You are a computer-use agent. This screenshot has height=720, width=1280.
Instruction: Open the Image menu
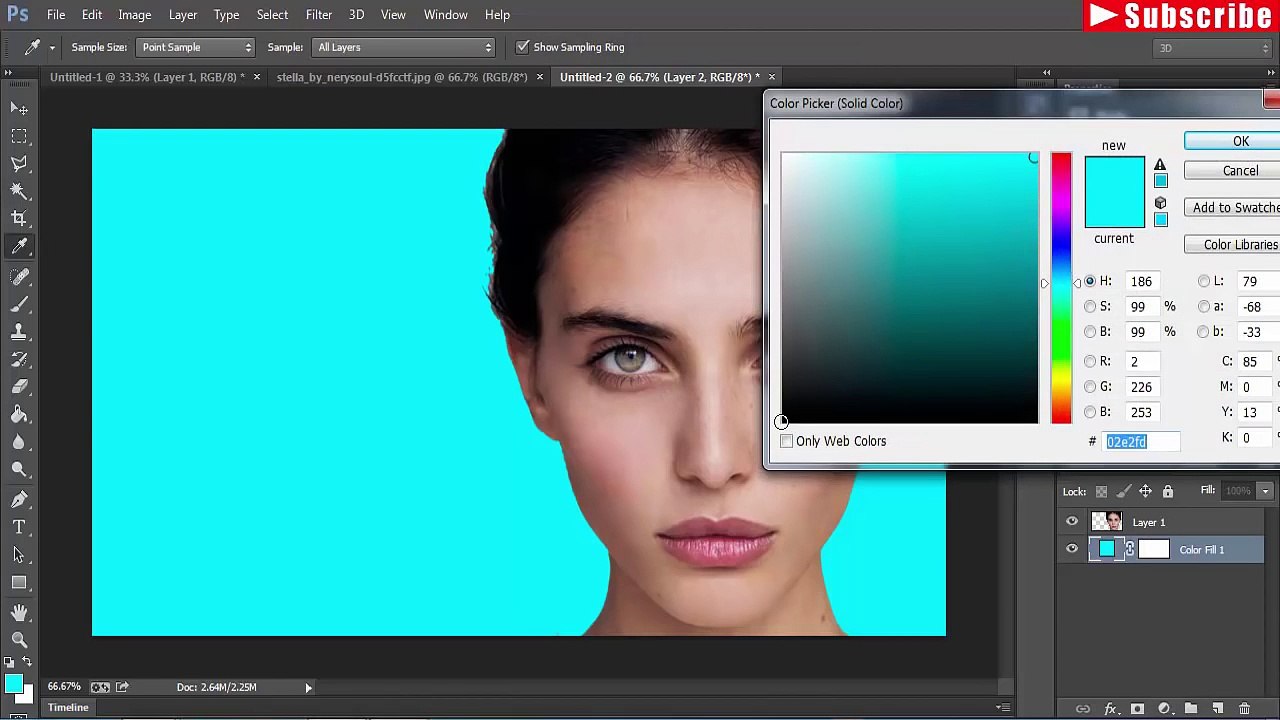[x=134, y=15]
